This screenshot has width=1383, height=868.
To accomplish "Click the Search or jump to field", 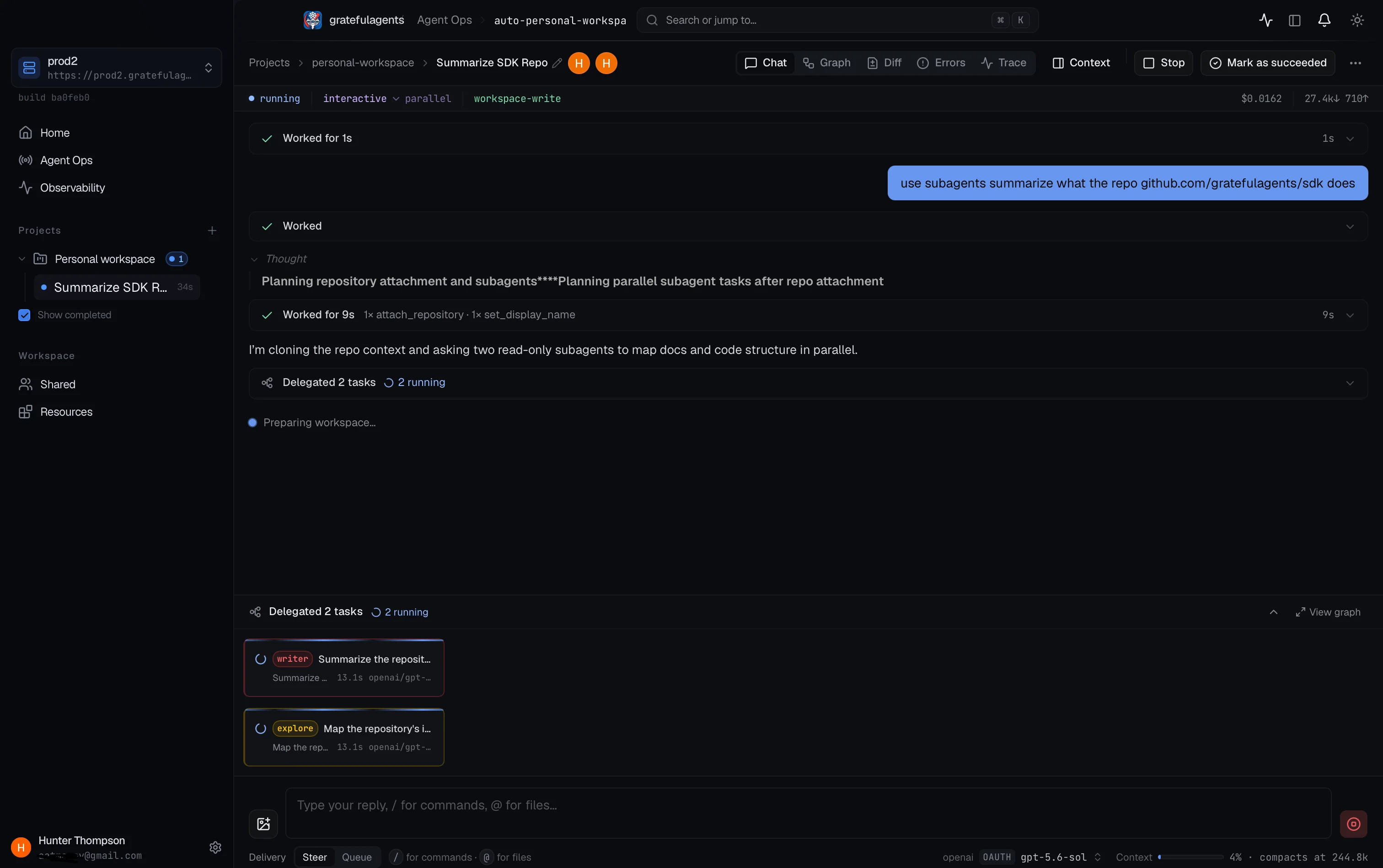I will click(x=837, y=20).
